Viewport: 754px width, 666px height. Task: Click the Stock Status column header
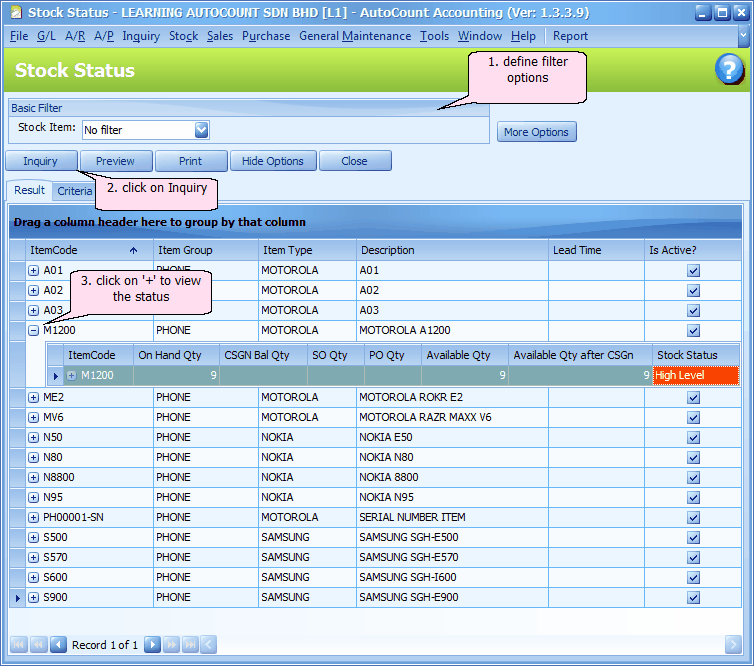(695, 355)
